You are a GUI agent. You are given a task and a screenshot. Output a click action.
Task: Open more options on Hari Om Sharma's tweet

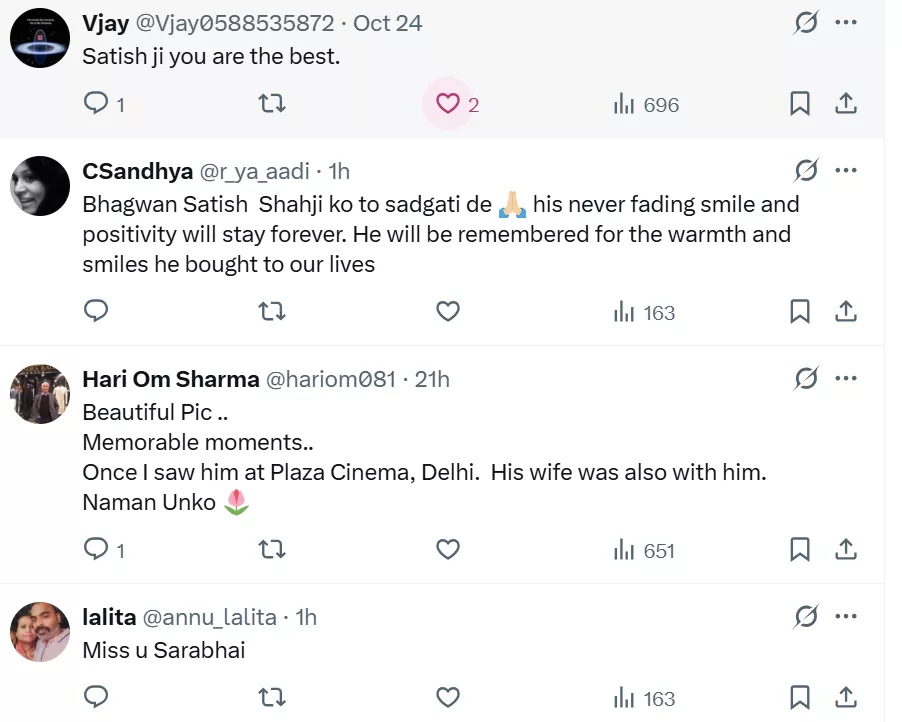click(x=846, y=379)
